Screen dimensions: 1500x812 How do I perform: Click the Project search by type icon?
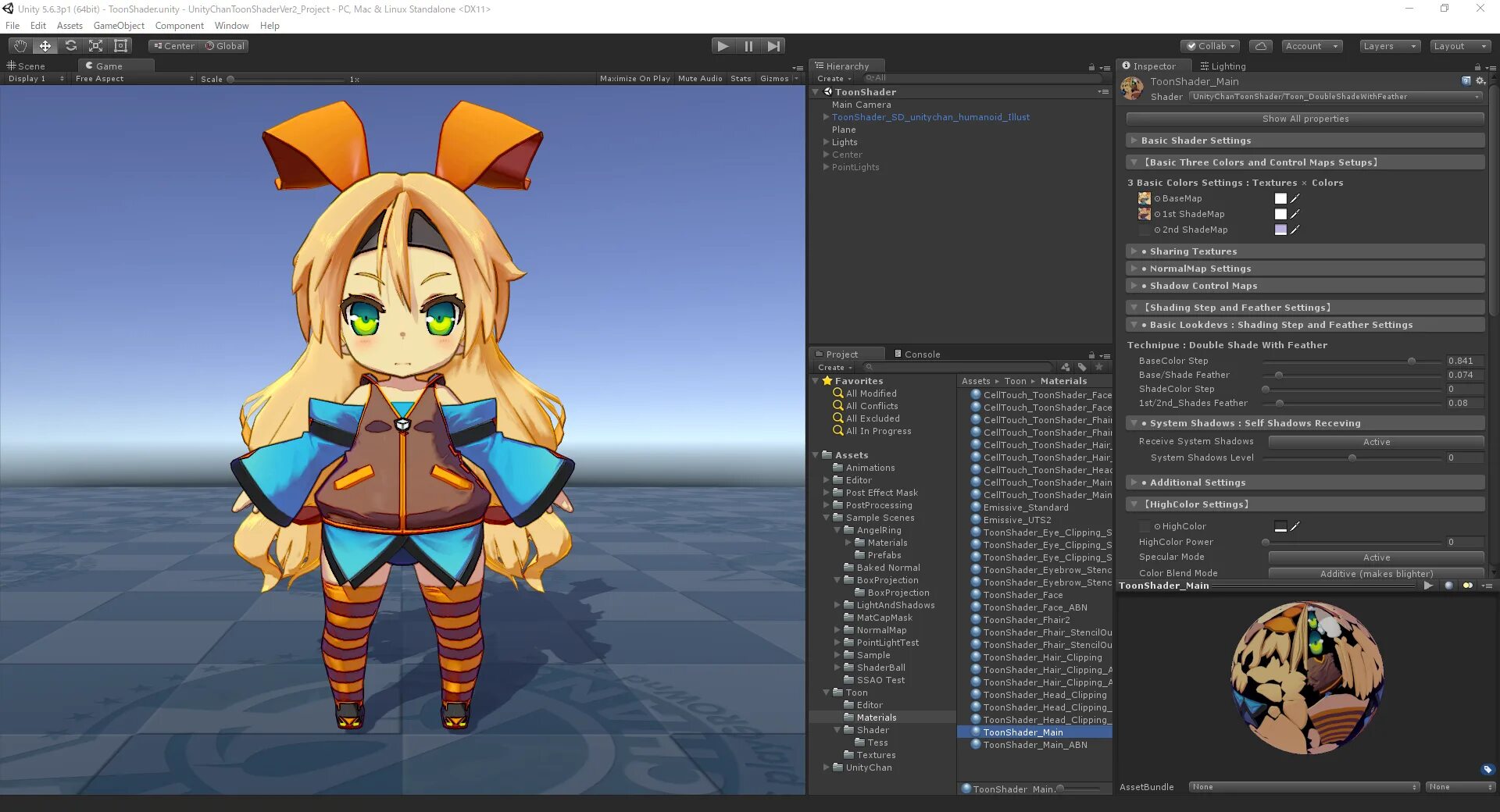pyautogui.click(x=1066, y=367)
